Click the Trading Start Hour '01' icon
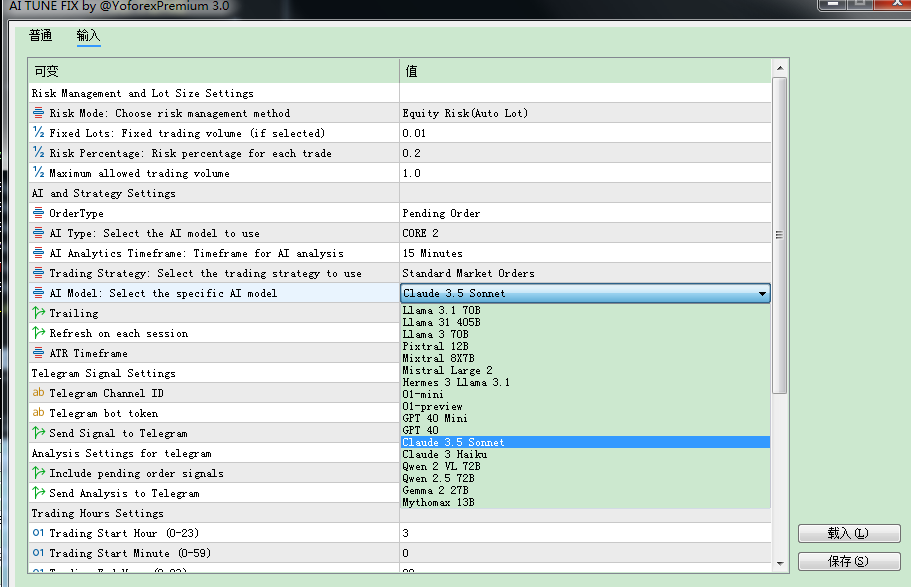 [39, 533]
